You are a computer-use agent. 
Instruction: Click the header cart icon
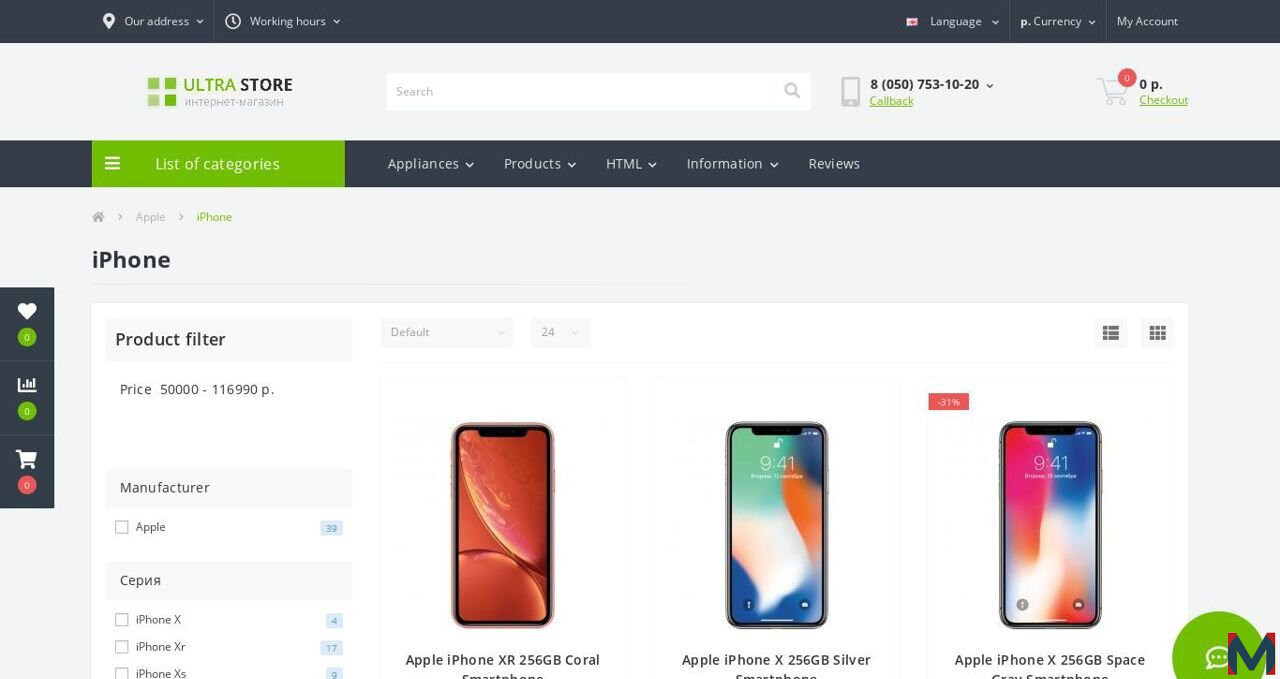point(1112,92)
